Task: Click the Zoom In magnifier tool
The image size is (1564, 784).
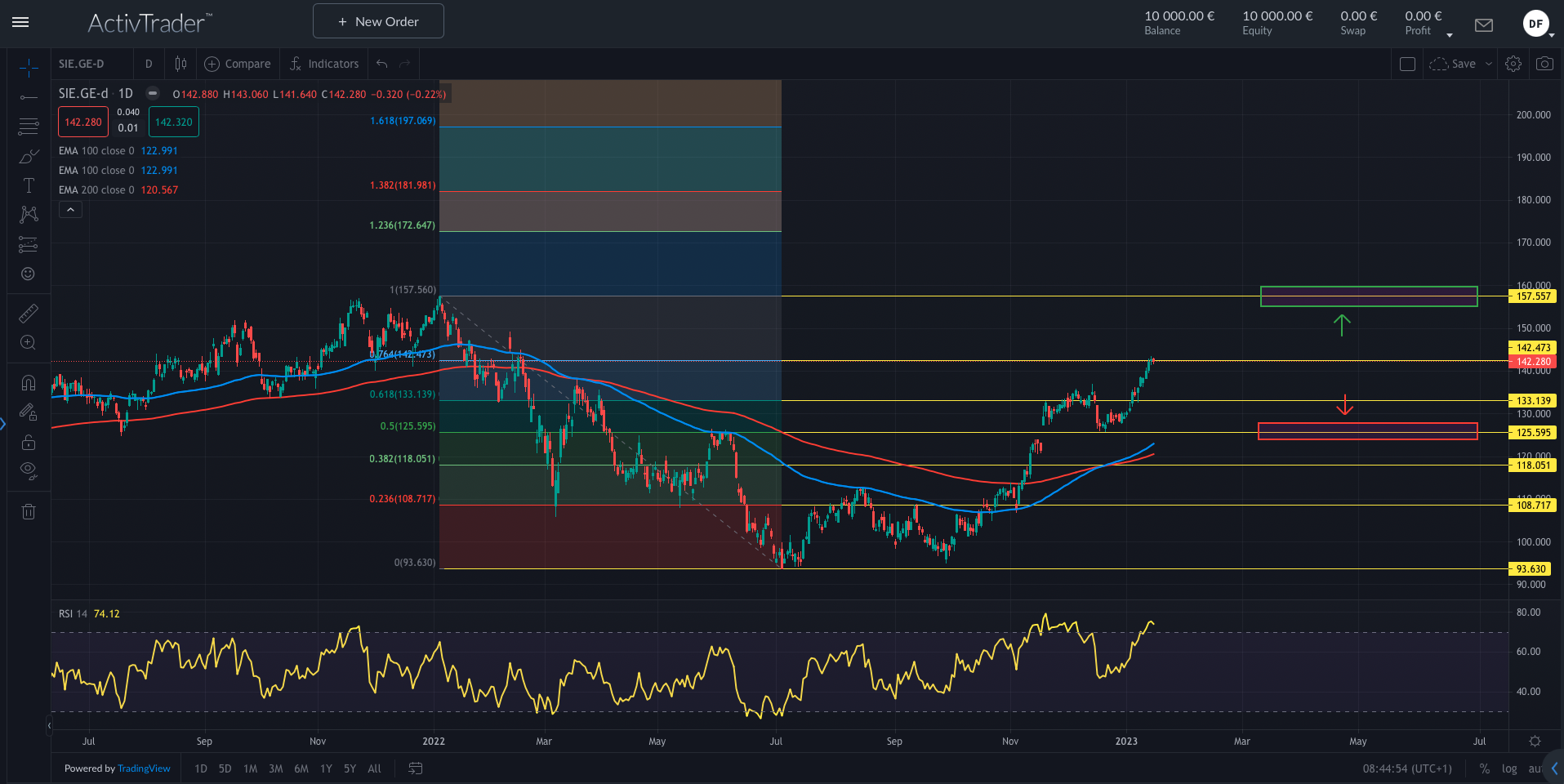Action: point(29,342)
